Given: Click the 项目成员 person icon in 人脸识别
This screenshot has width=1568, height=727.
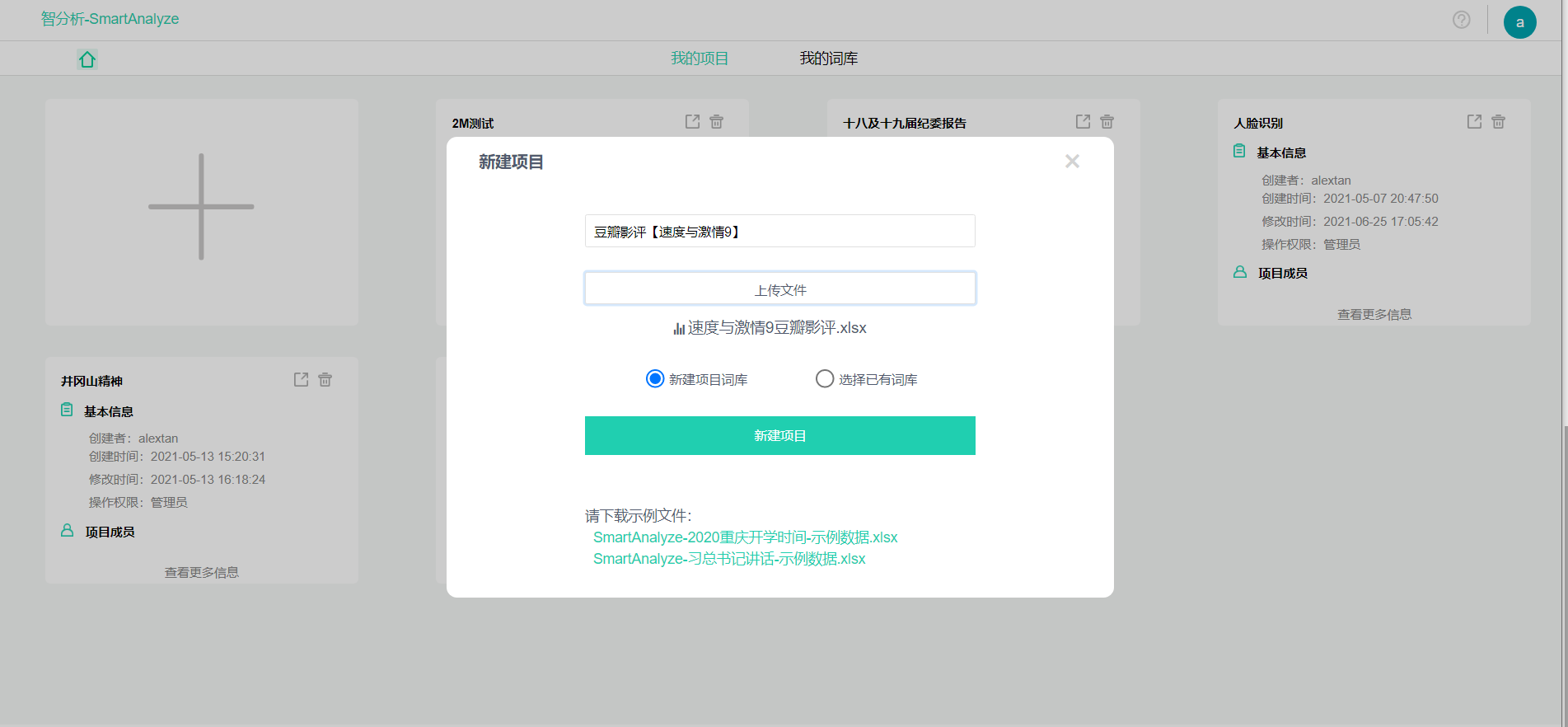Looking at the screenshot, I should pyautogui.click(x=1240, y=272).
